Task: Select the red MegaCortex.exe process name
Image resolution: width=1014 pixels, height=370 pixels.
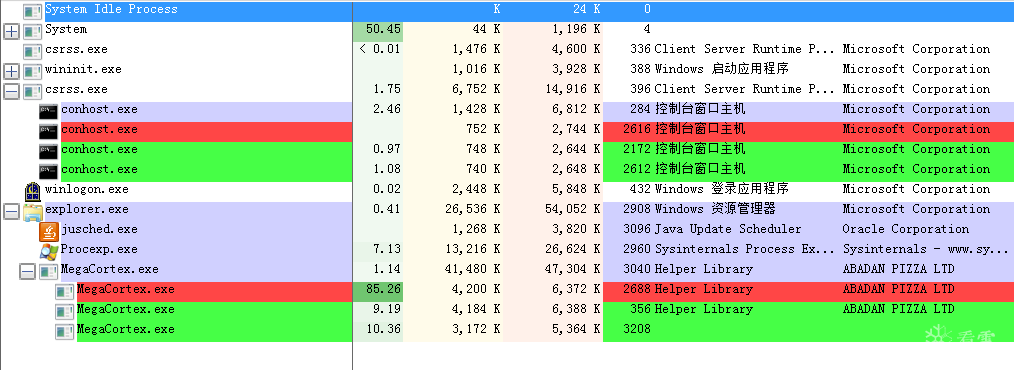Action: [125, 289]
